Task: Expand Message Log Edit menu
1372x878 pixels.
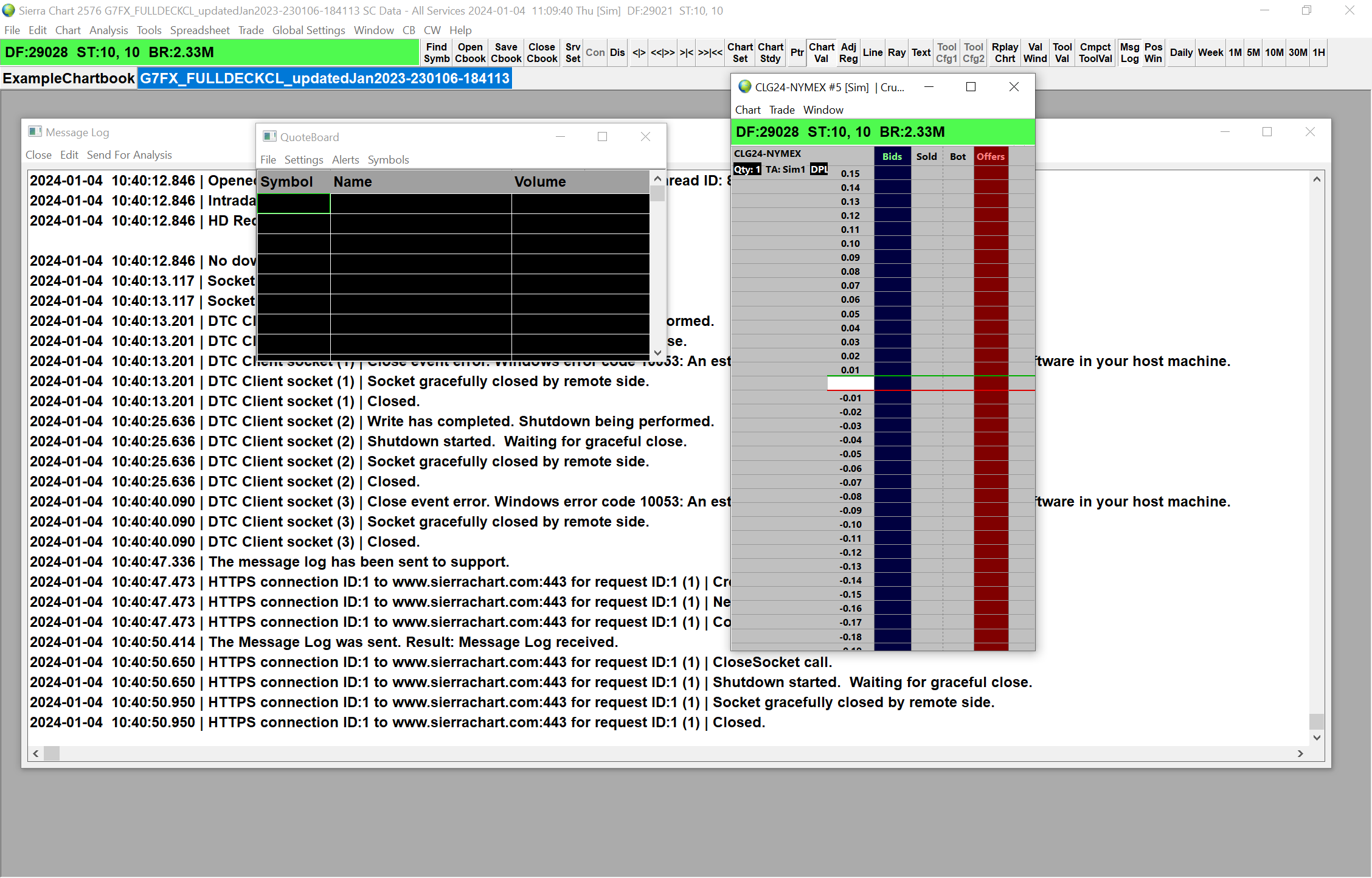Action: point(69,155)
